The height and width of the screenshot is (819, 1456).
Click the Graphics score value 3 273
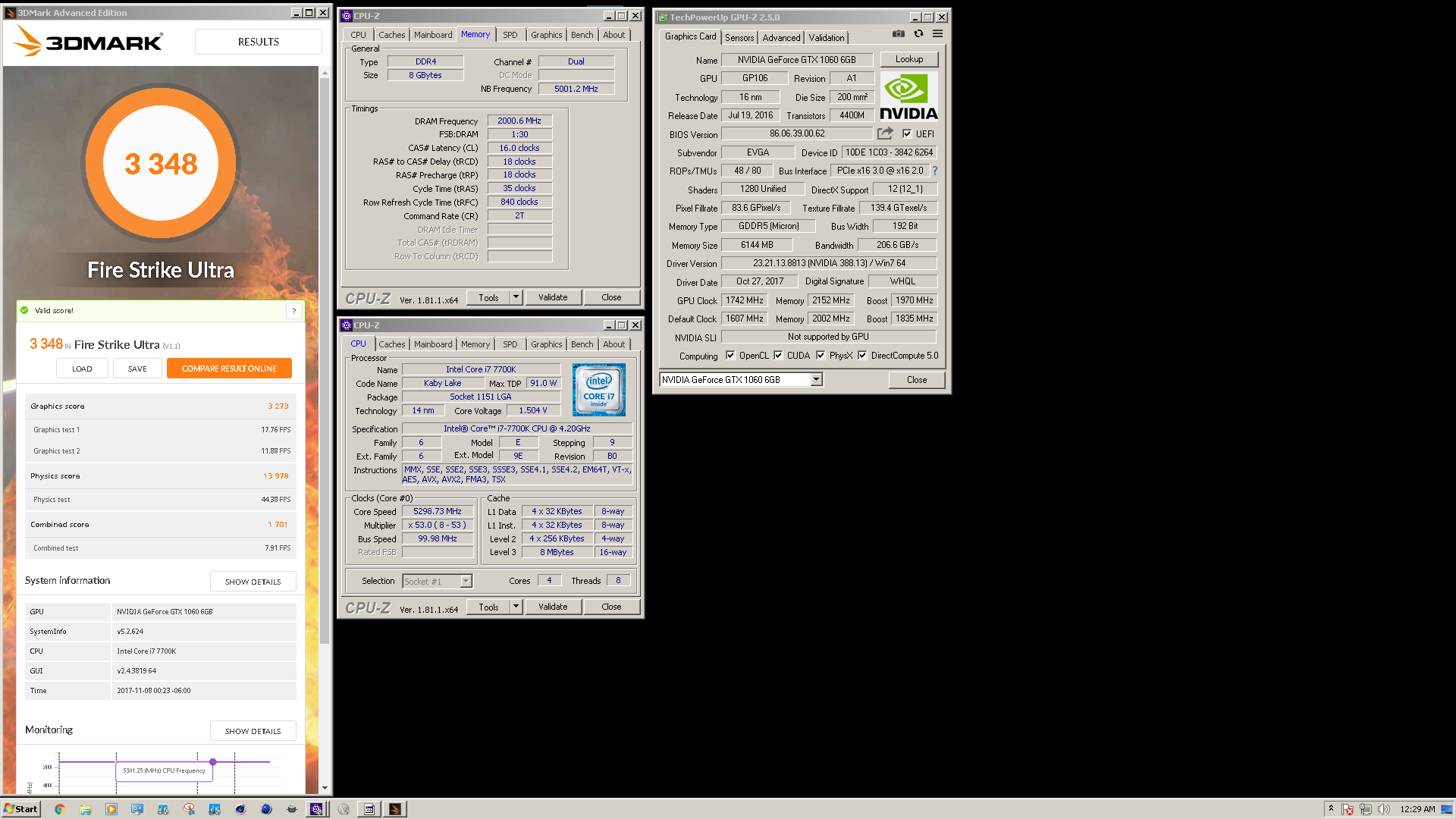point(278,406)
